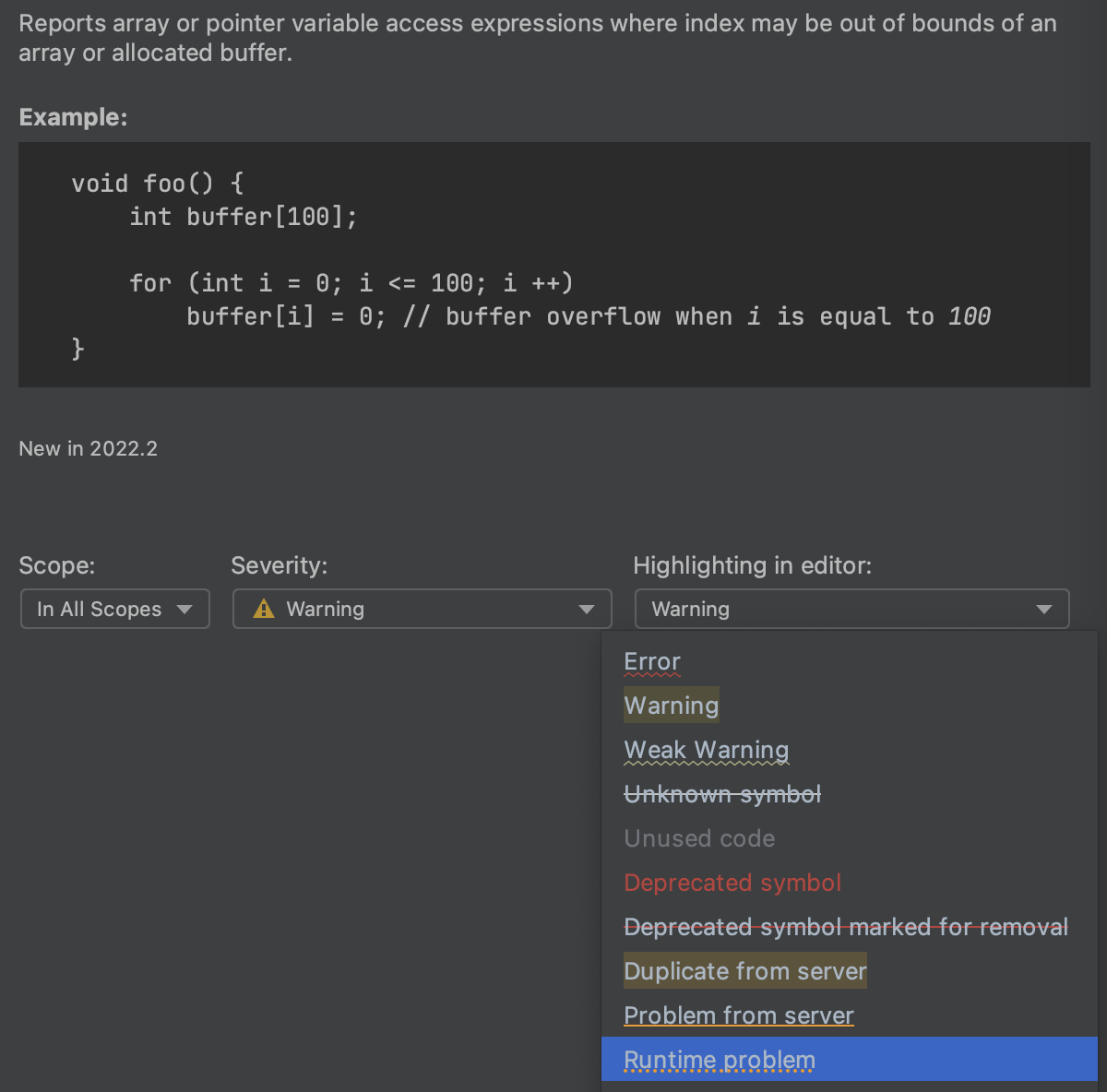Click the 'Highlighting in editor:' label
Image resolution: width=1107 pixels, height=1092 pixels.
[753, 565]
